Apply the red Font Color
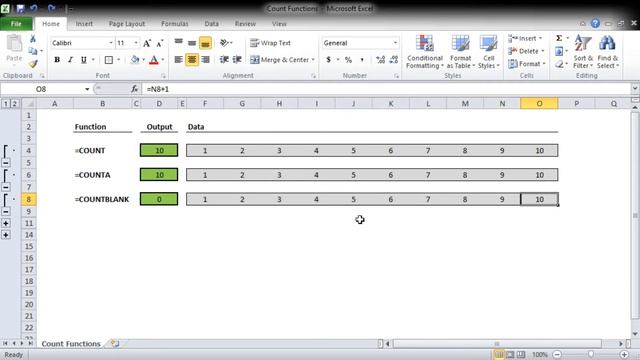This screenshot has width=640, height=360. (153, 60)
